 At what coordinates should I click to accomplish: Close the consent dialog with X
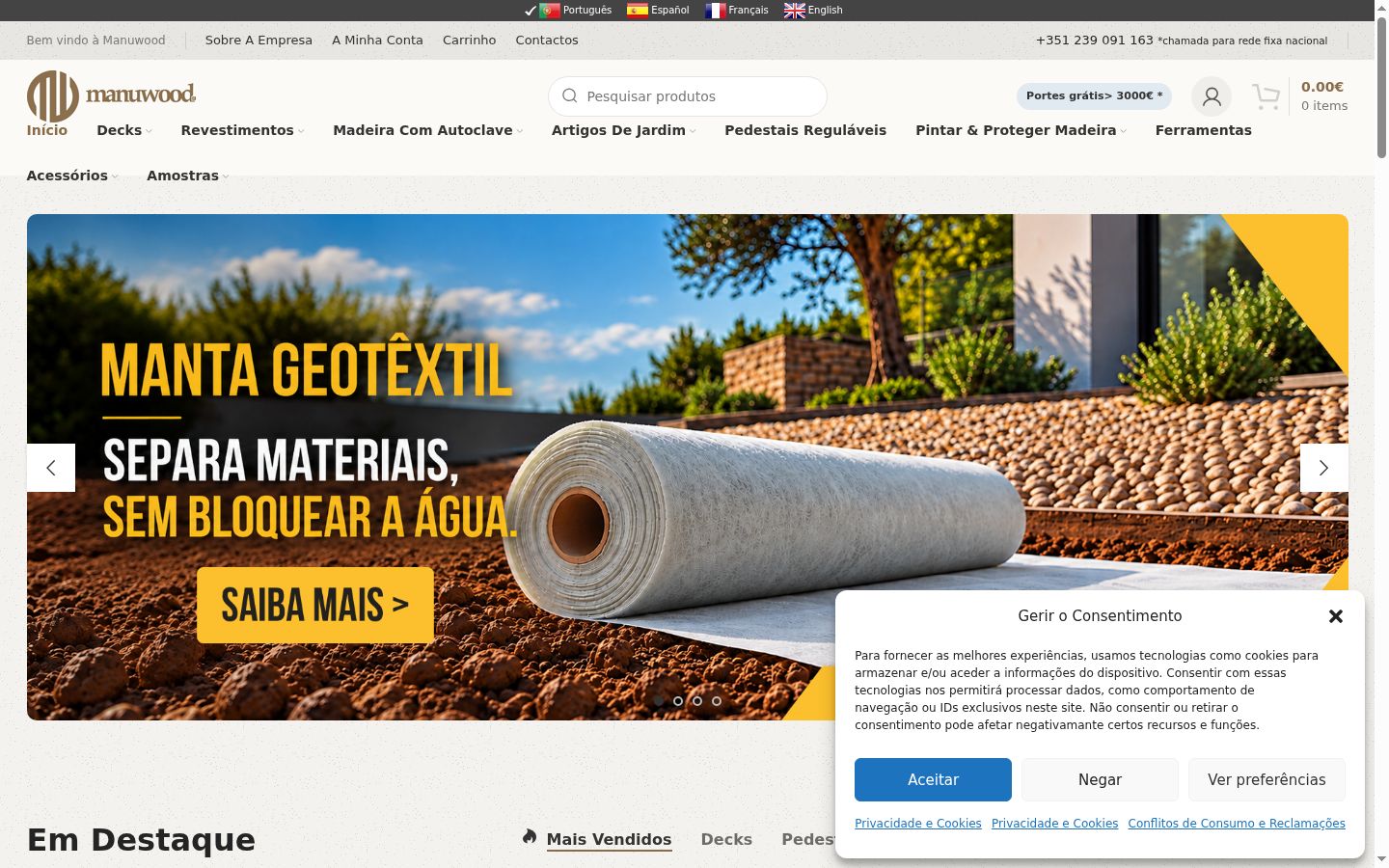tap(1336, 616)
